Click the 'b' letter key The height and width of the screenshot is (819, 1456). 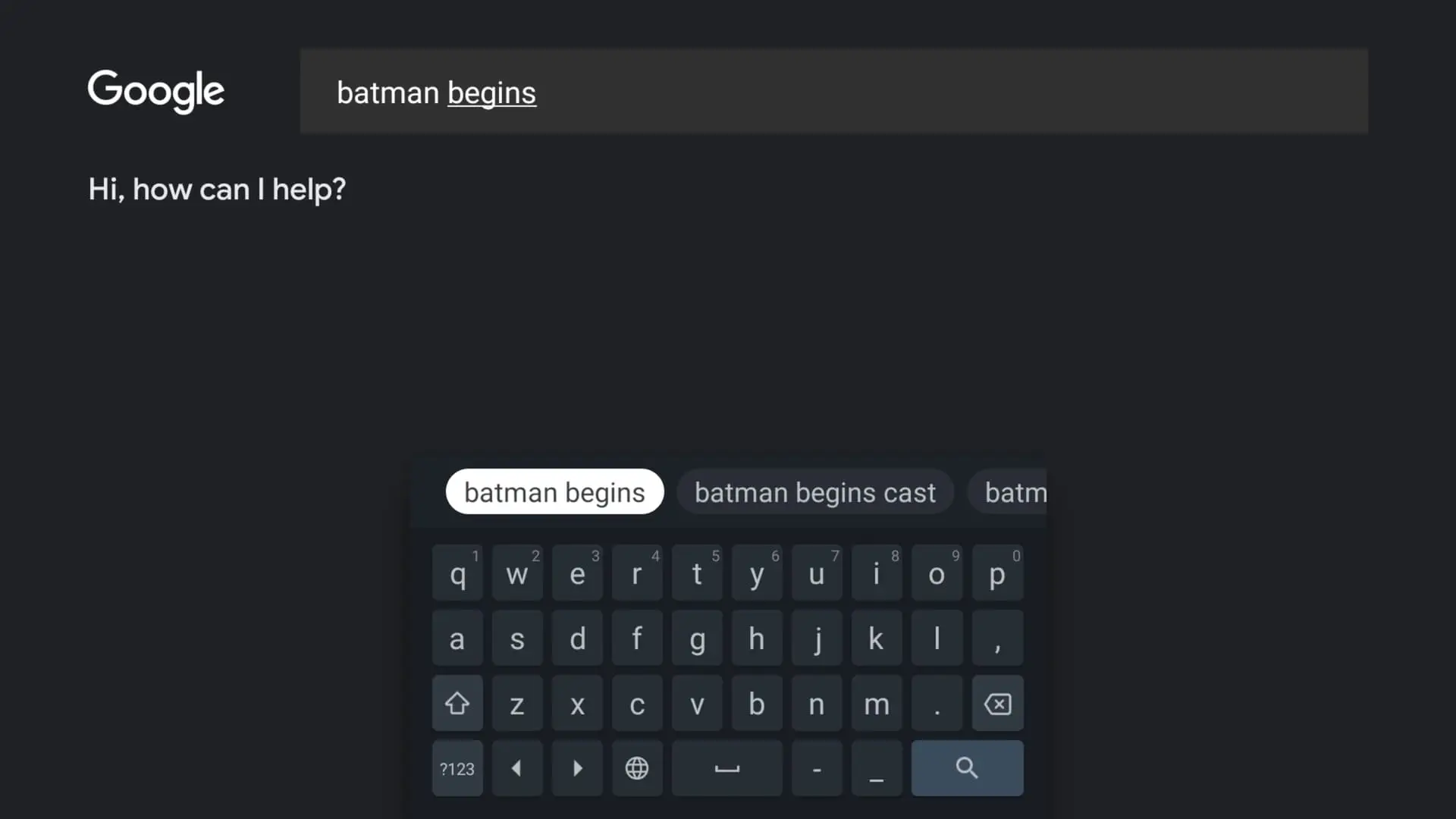[x=756, y=705]
